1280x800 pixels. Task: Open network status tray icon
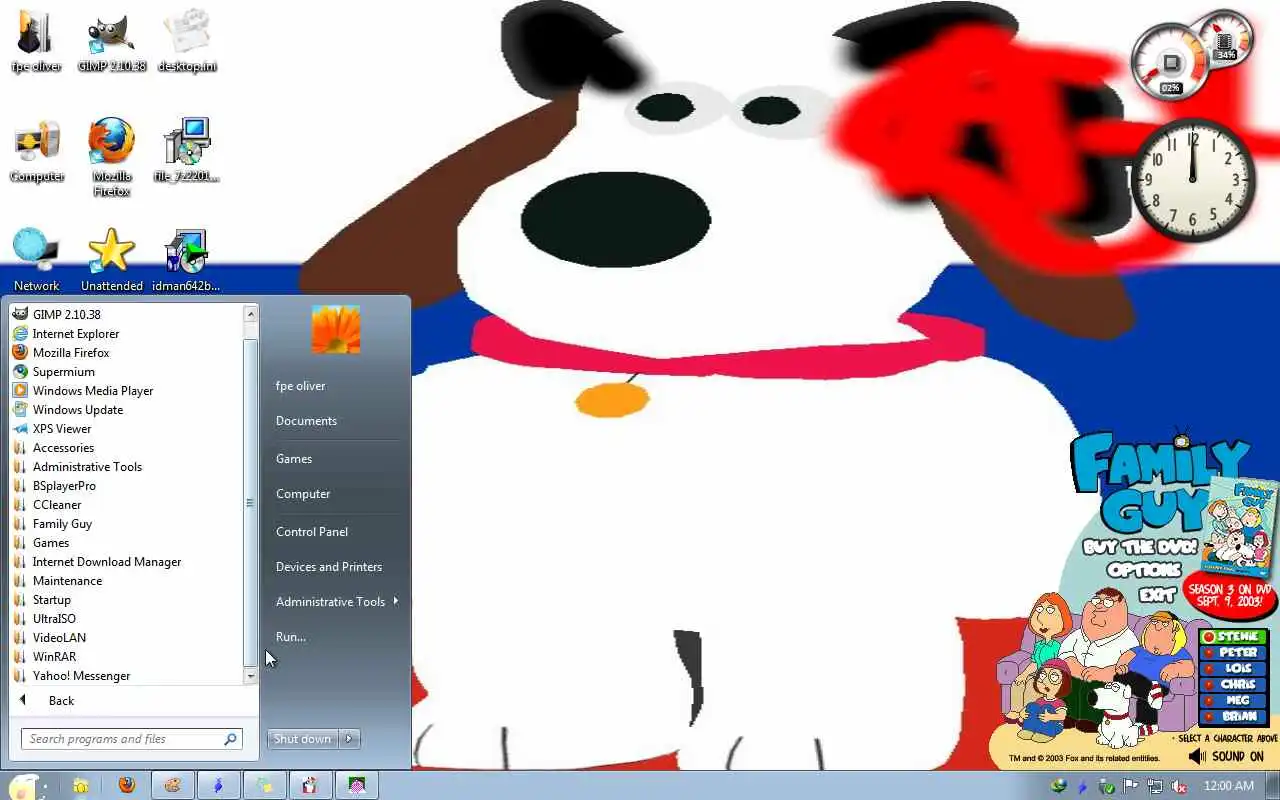1155,786
